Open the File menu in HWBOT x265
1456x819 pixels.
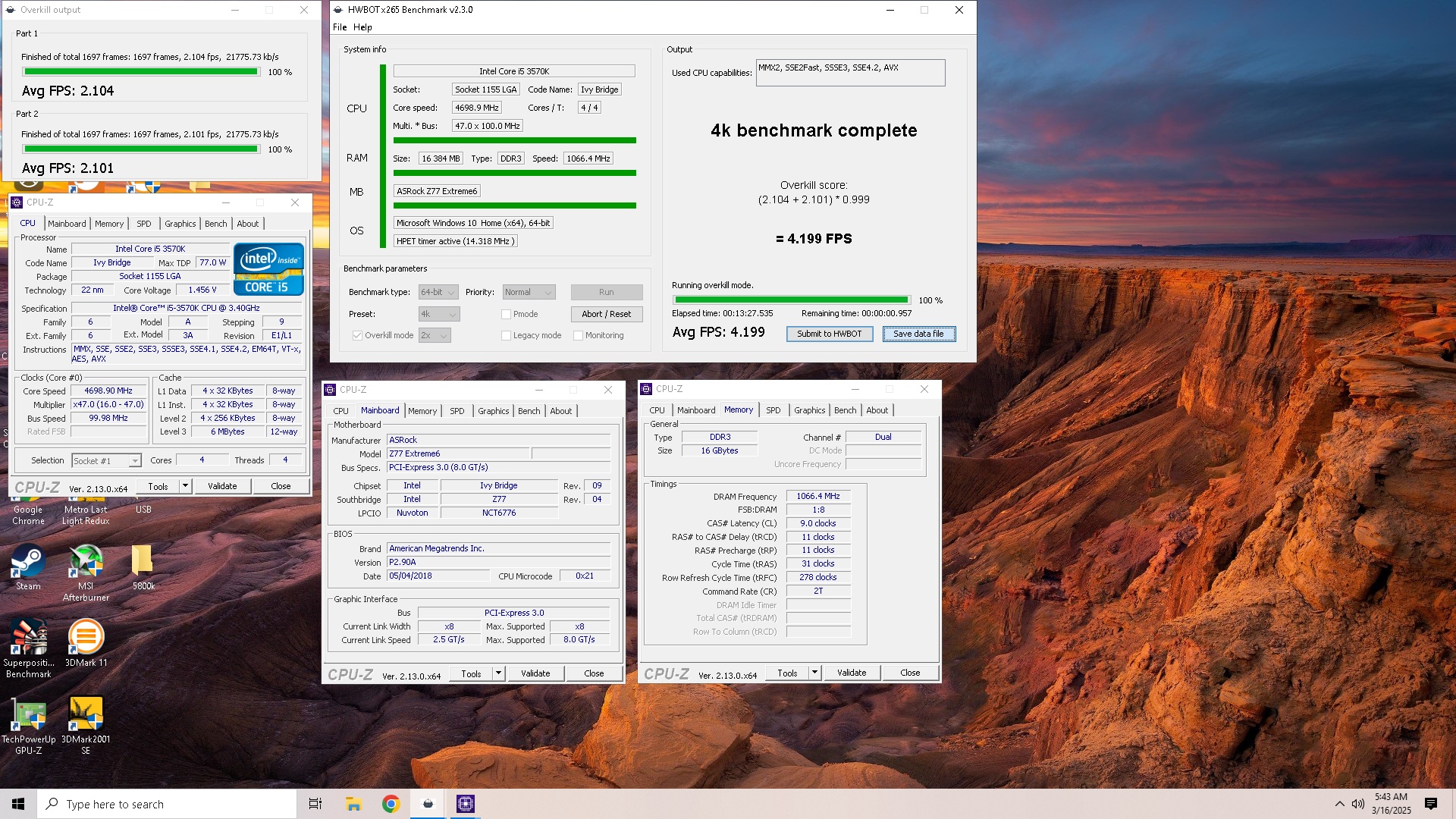340,27
